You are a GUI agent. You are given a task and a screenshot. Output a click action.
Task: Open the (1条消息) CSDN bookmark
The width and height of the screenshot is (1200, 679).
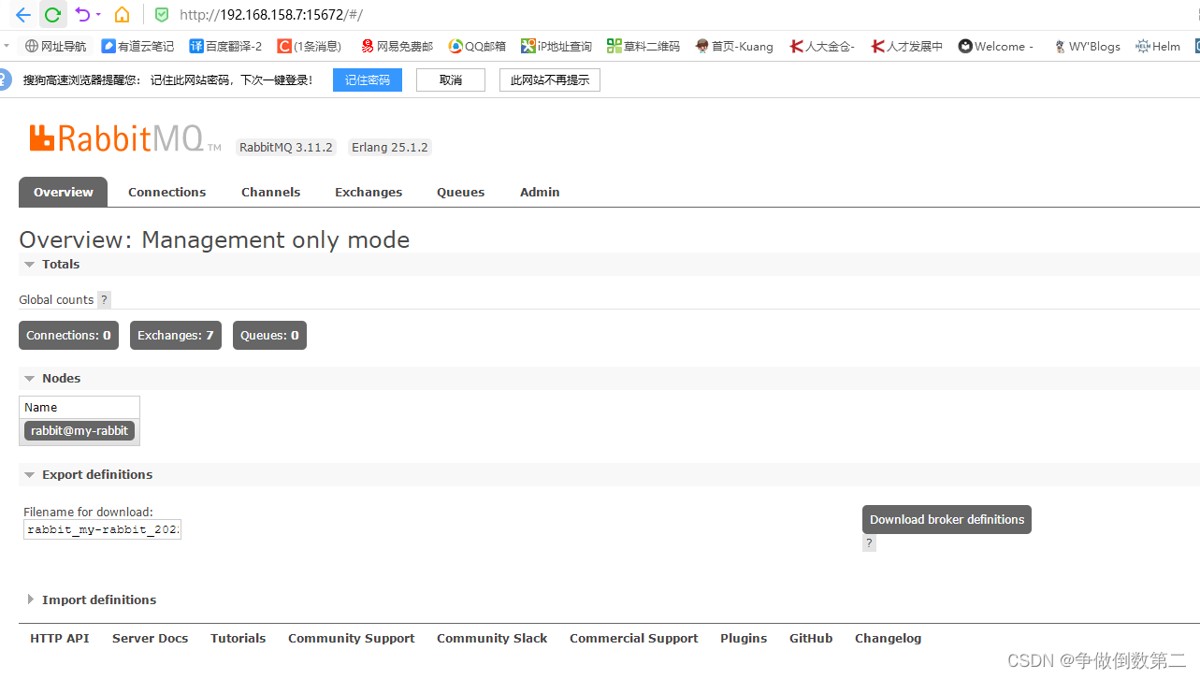click(309, 46)
